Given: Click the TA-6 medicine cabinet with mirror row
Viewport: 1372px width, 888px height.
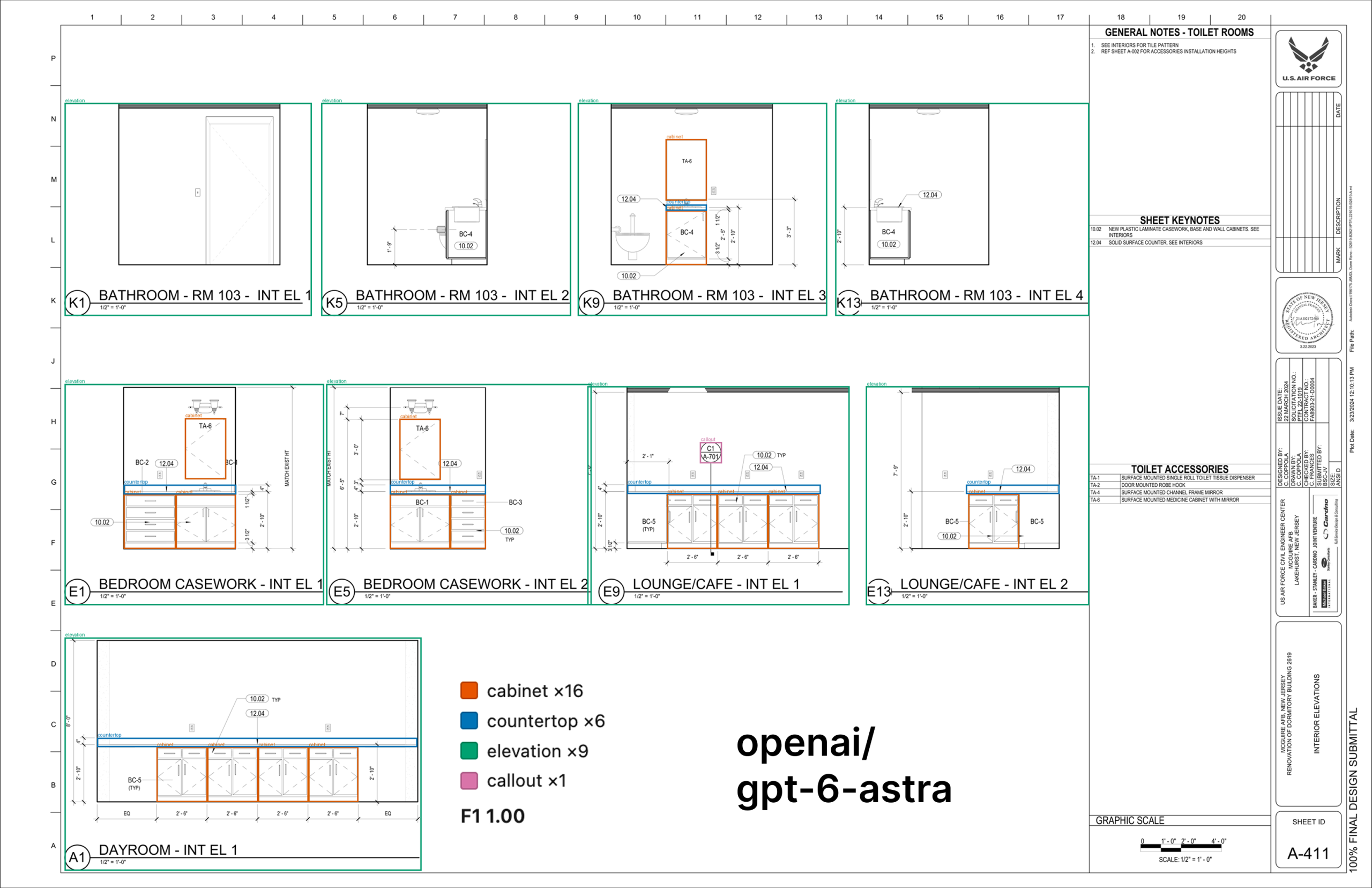Looking at the screenshot, I should point(1180,500).
